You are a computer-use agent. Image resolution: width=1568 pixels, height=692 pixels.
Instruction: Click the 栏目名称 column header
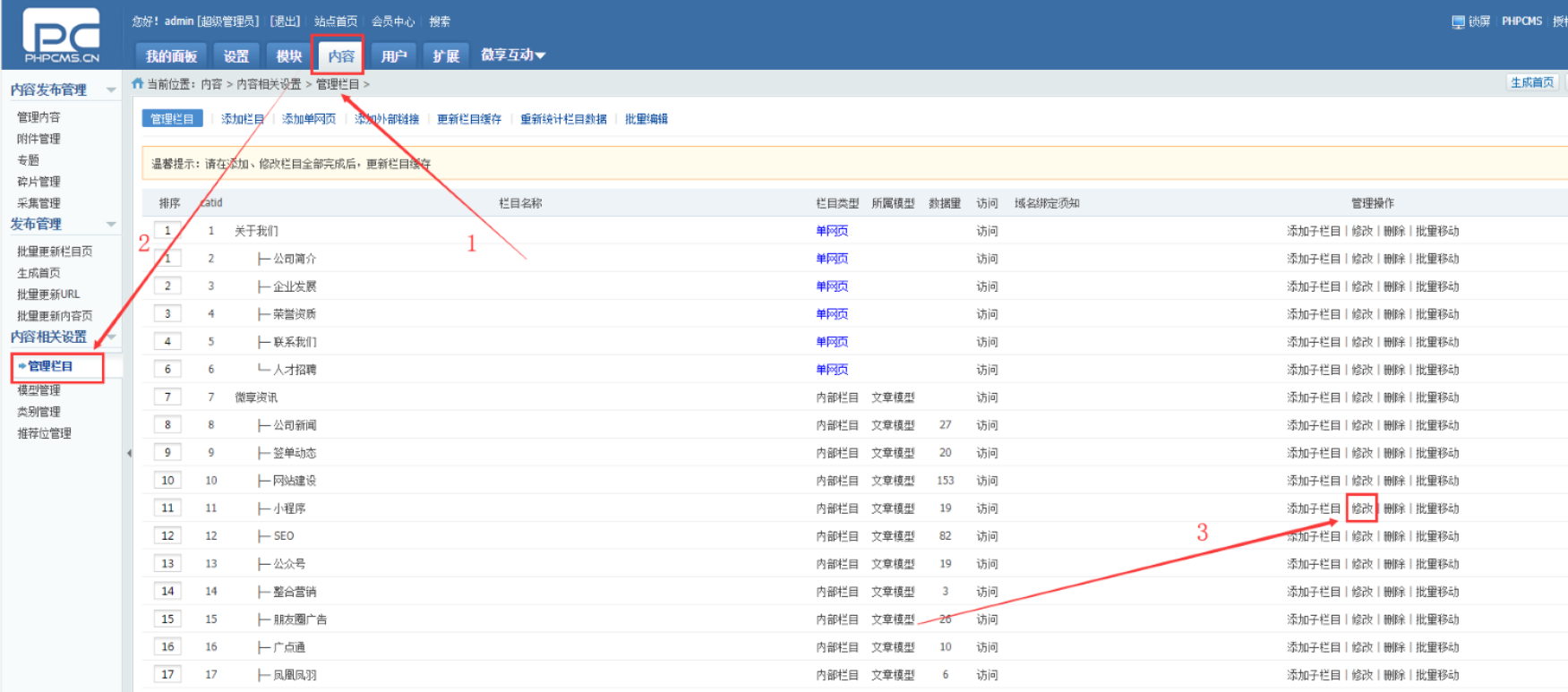pyautogui.click(x=520, y=203)
